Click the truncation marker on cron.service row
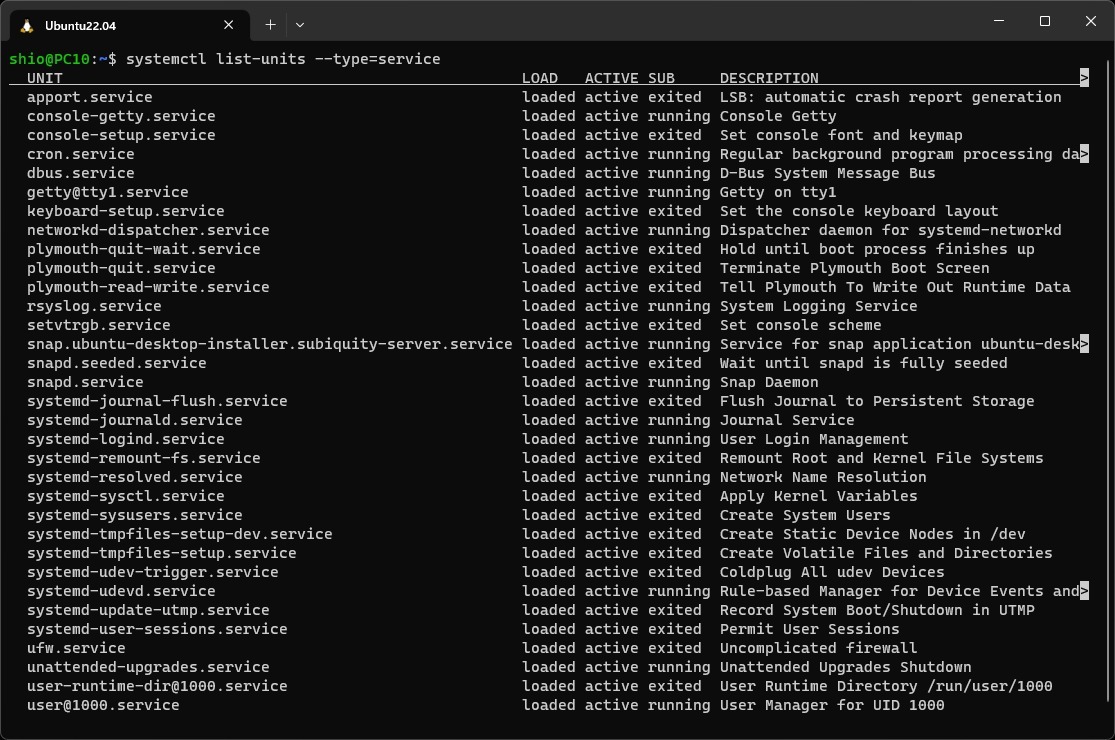This screenshot has height=740, width=1115. (1084, 154)
